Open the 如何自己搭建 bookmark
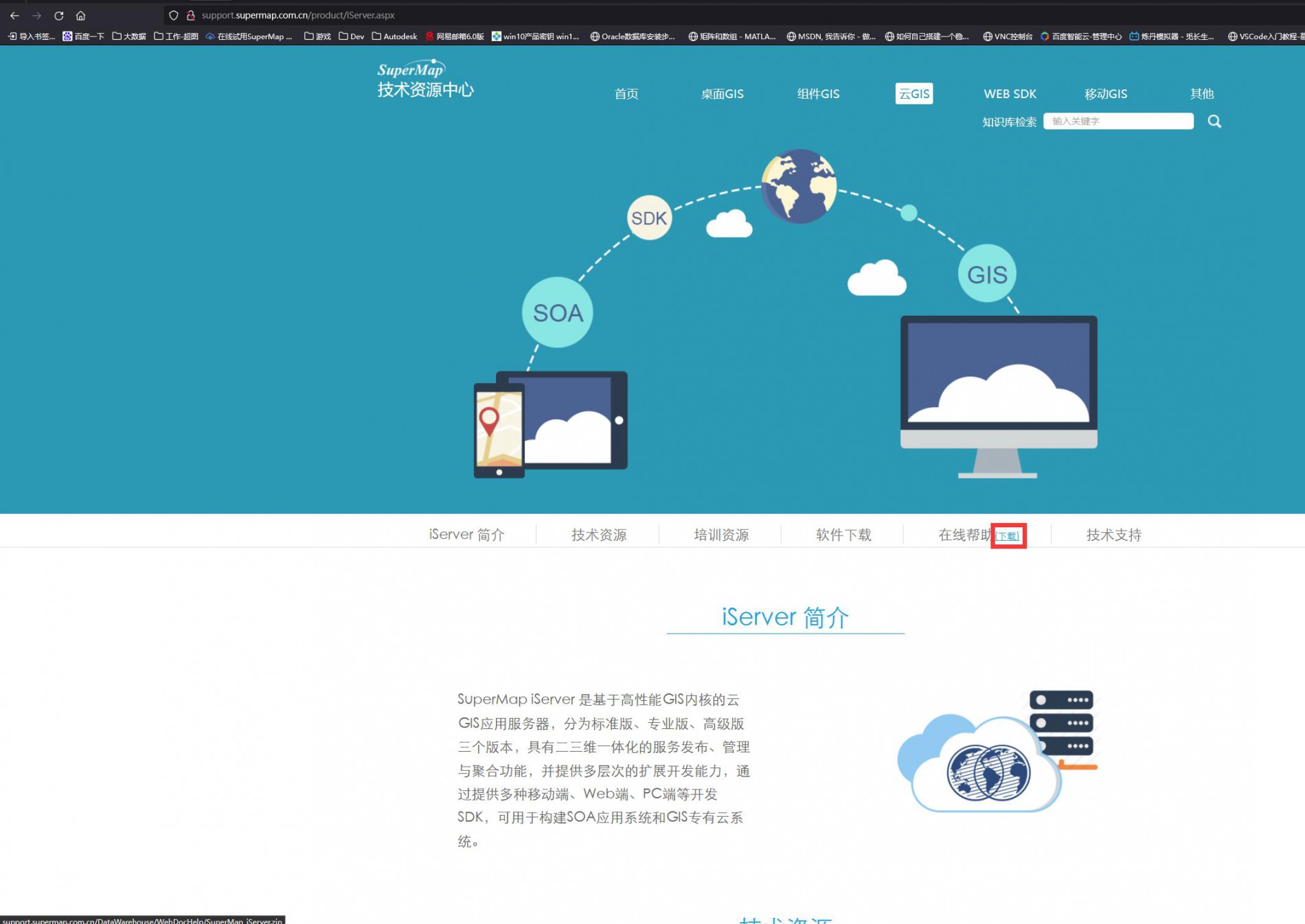 tap(927, 36)
